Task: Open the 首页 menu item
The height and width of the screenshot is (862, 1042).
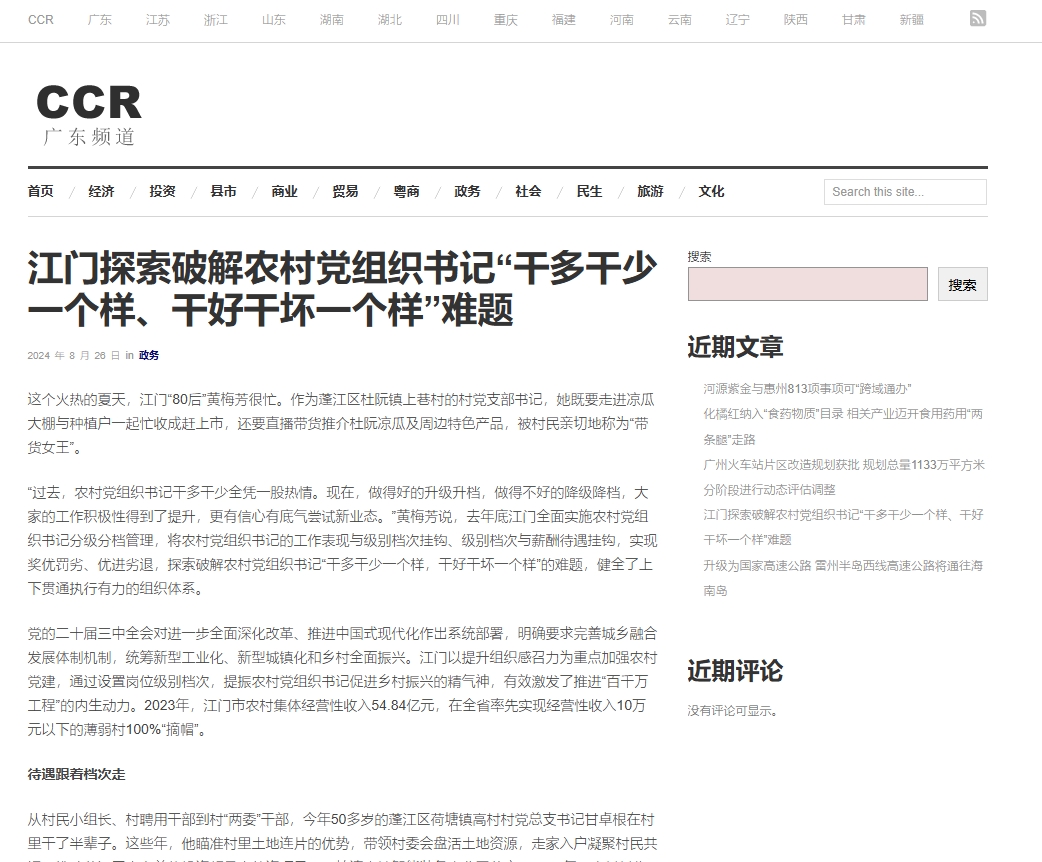Action: click(41, 191)
